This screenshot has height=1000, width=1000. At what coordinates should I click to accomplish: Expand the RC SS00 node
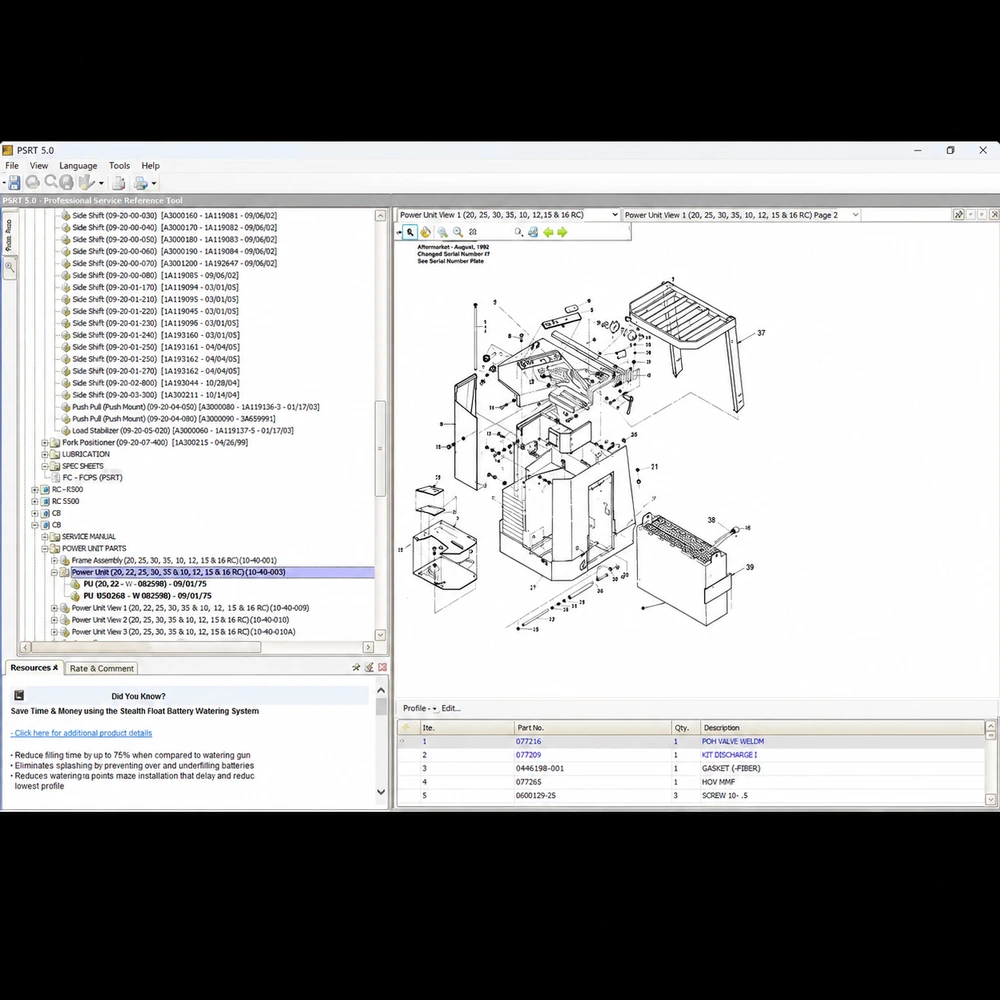coord(34,502)
